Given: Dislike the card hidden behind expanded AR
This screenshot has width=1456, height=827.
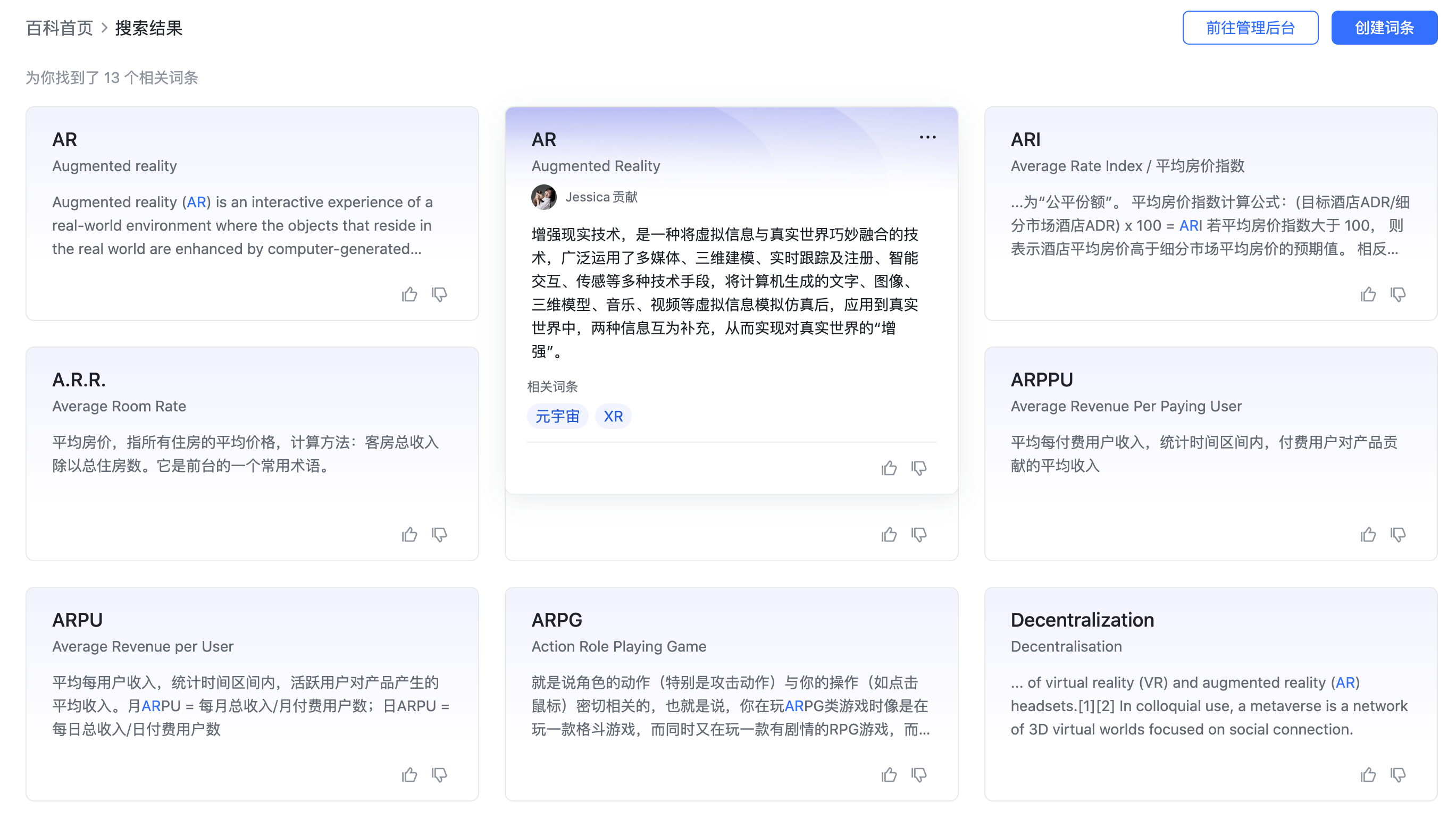Looking at the screenshot, I should coord(918,535).
